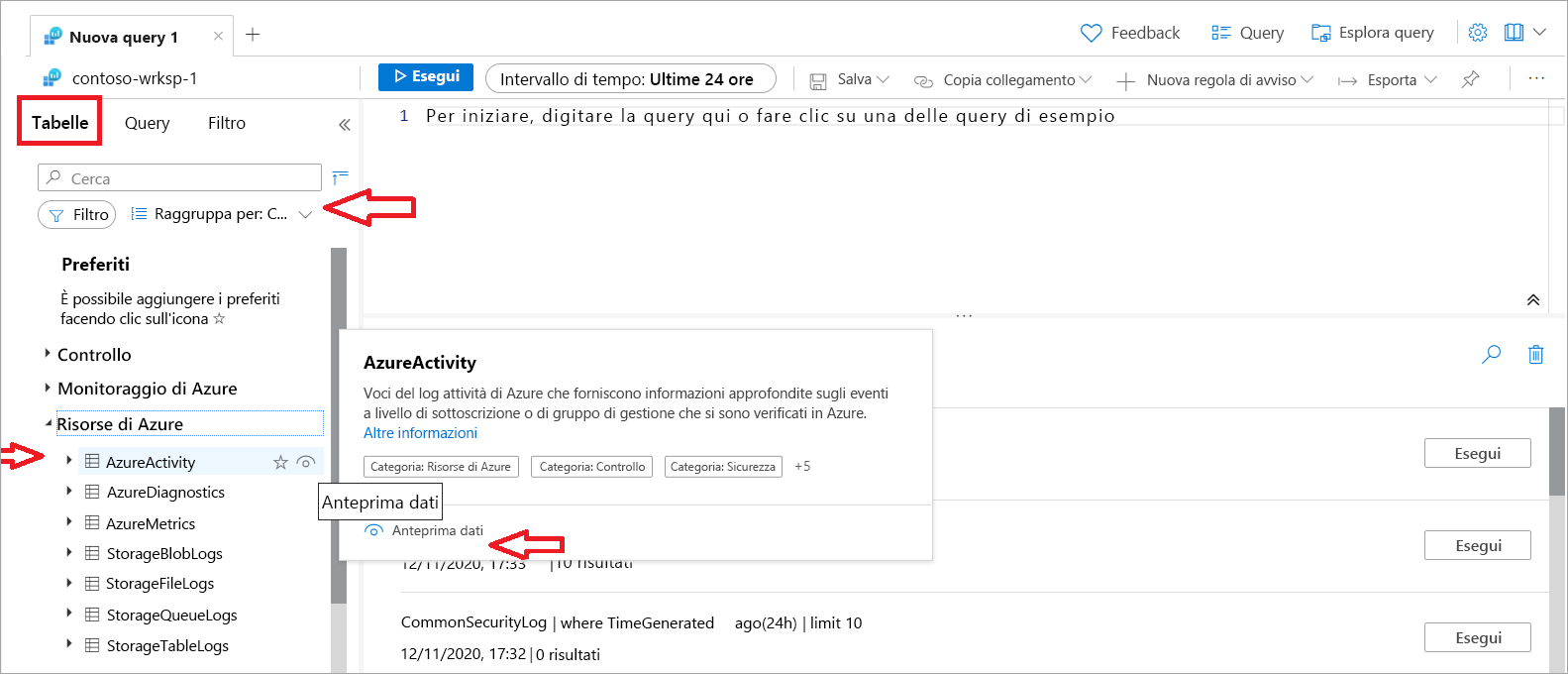
Task: Search query history with magnifier icon
Action: pos(1491,354)
